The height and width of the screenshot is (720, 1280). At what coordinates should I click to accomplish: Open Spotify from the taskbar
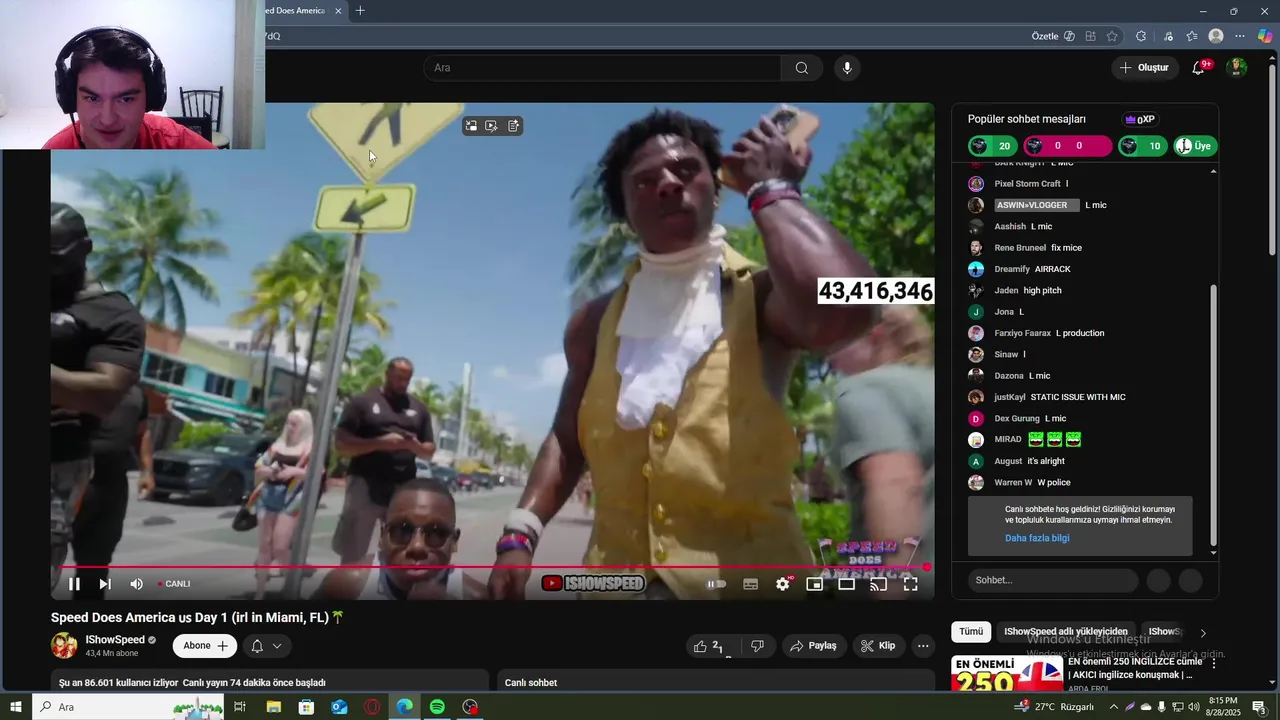tap(437, 707)
